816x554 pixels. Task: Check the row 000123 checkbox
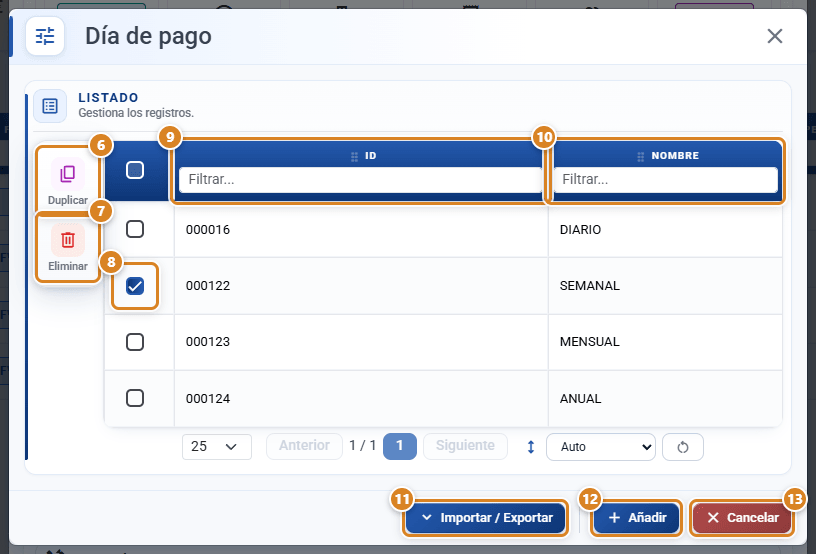(135, 342)
